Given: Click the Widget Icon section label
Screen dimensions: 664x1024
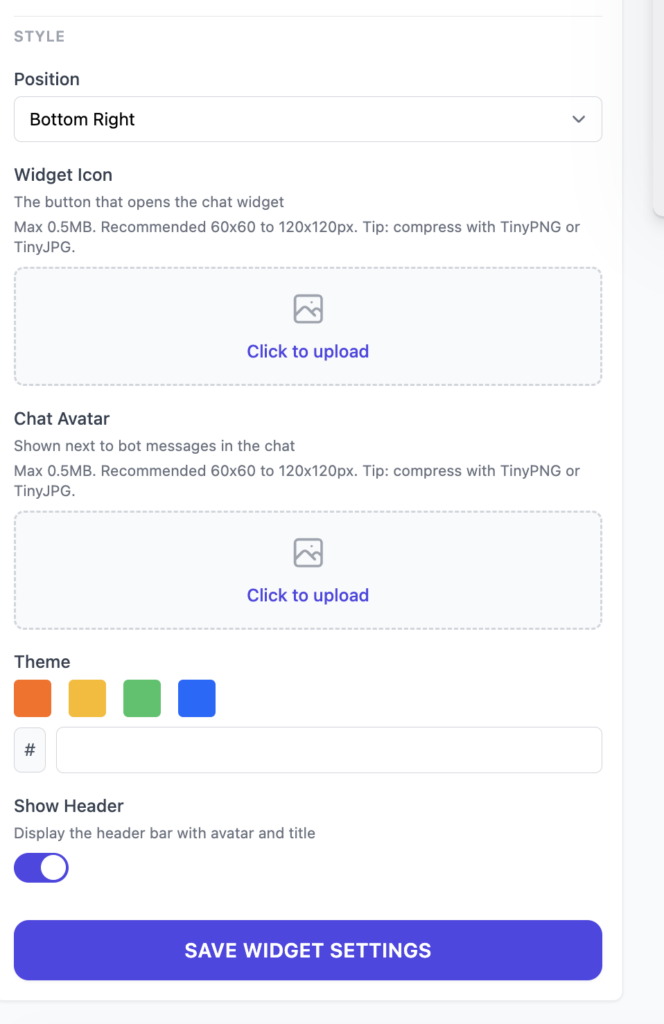Looking at the screenshot, I should pos(63,175).
